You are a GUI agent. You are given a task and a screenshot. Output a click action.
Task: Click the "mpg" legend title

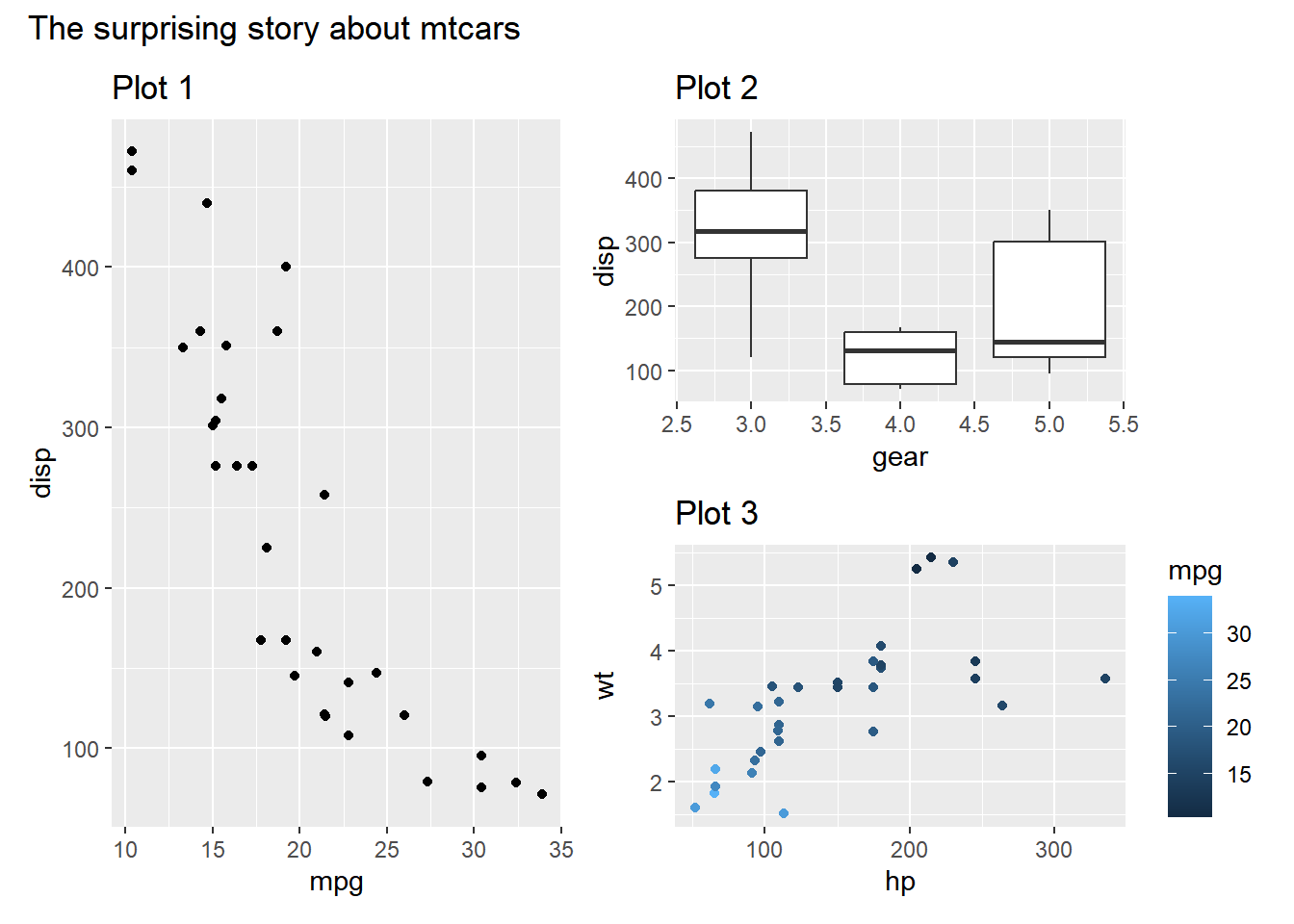pyautogui.click(x=1195, y=571)
